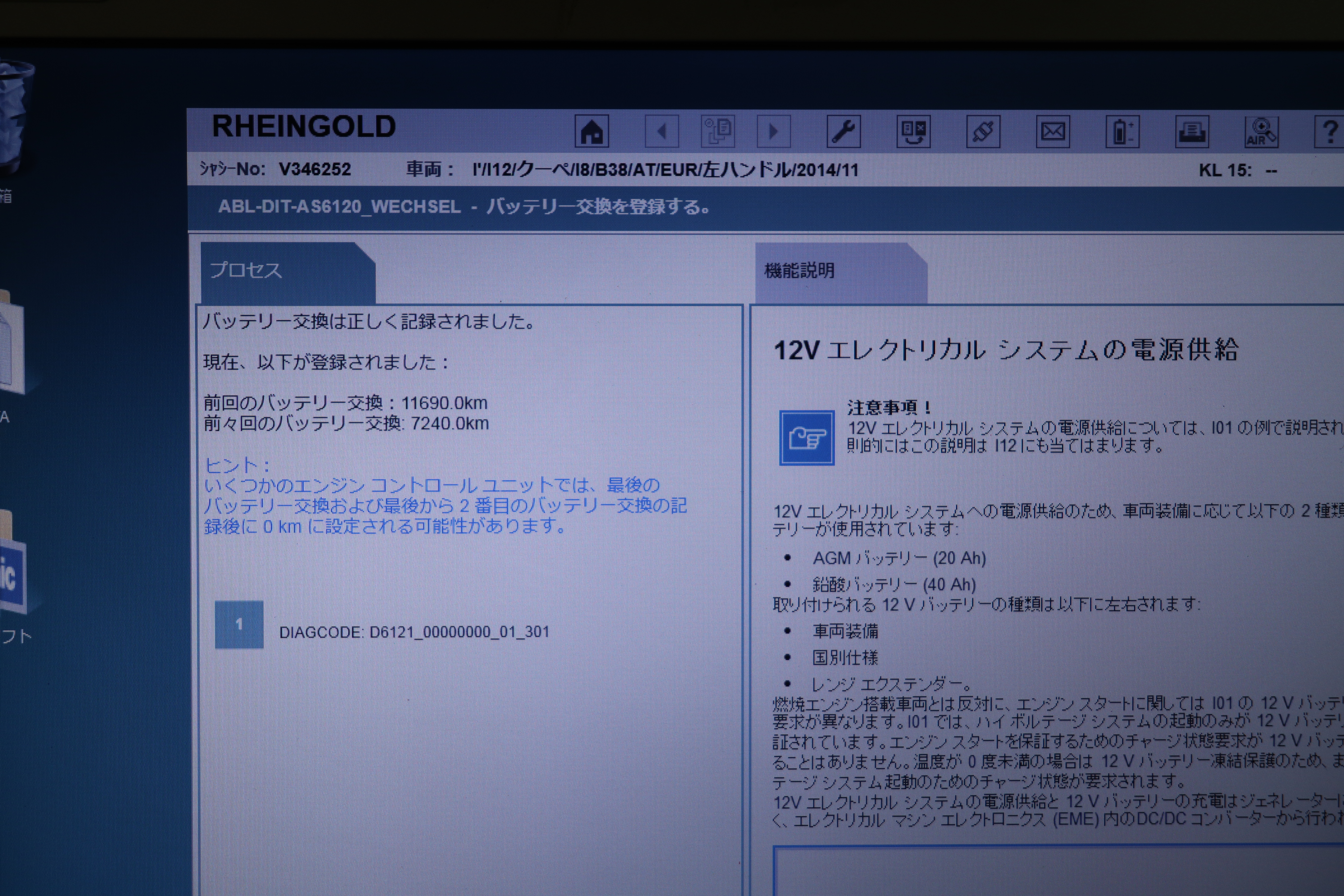This screenshot has width=1344, height=896.
Task: Open the wrench service tools icon
Action: click(843, 131)
